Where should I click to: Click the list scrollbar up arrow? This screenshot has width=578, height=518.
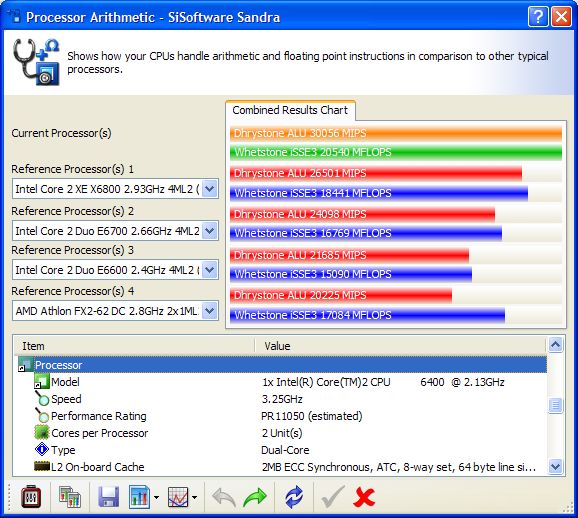pyautogui.click(x=556, y=344)
